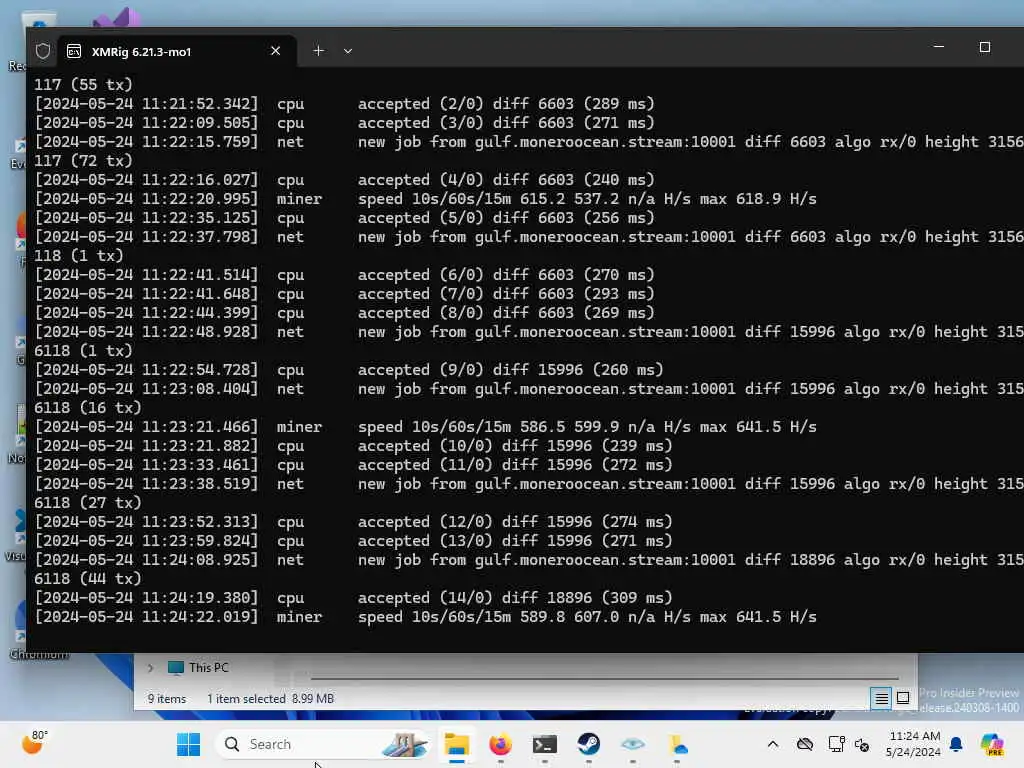The image size is (1024, 768).
Task: Click the OneDrive cloud tray icon
Action: point(805,744)
